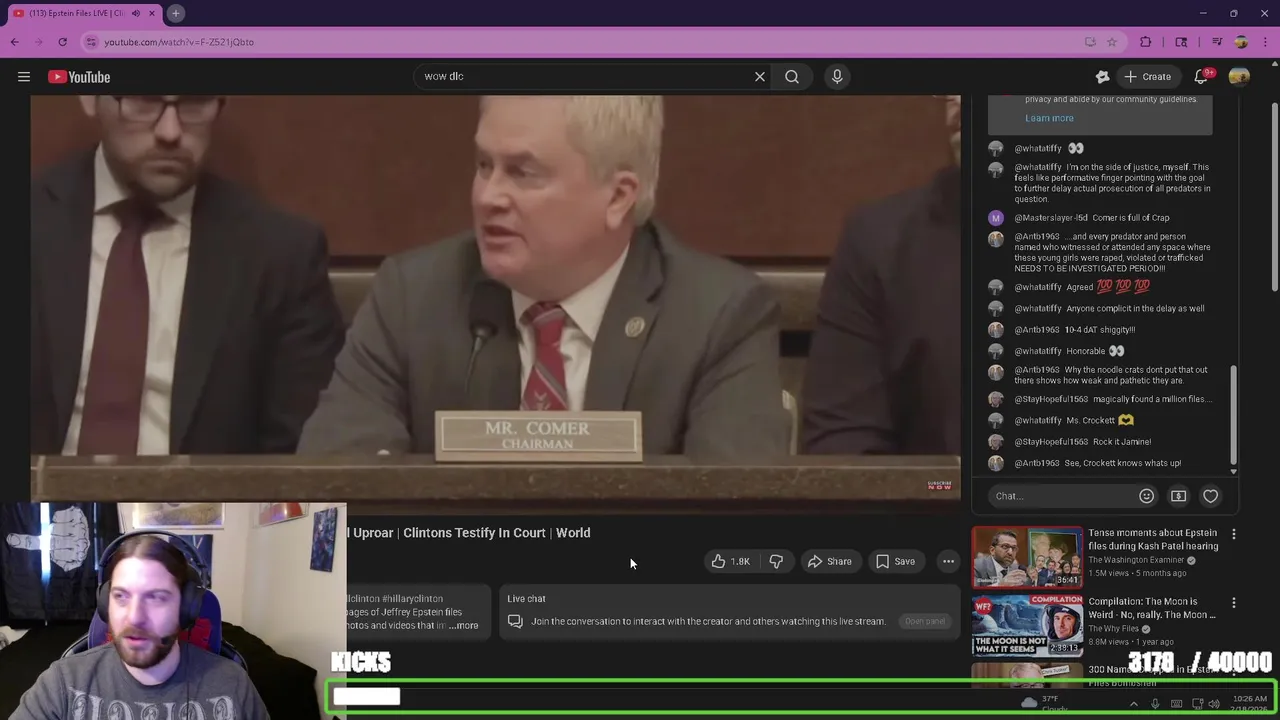Open the chat emoji picker

coord(1146,496)
